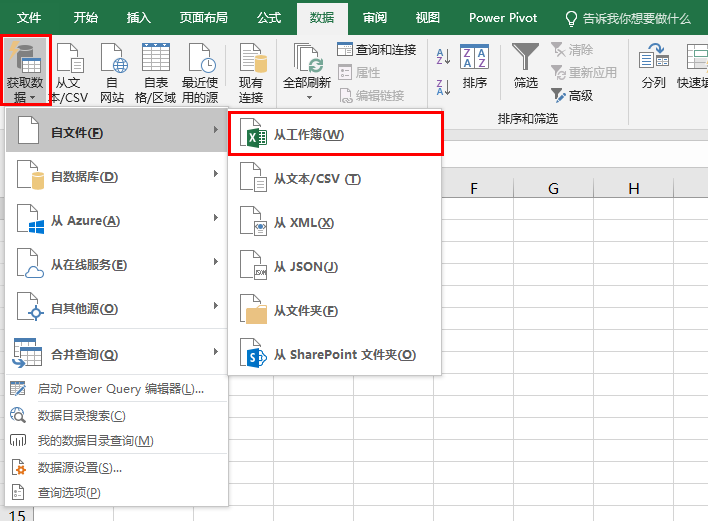The height and width of the screenshot is (521, 708).
Task: Launch 启动 Power Query 编辑器(L)
Action: (x=116, y=389)
